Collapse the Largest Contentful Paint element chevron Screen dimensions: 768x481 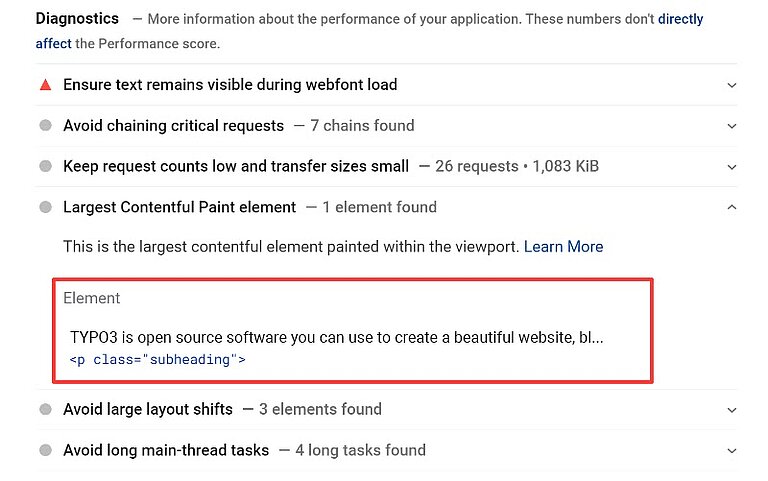click(732, 208)
